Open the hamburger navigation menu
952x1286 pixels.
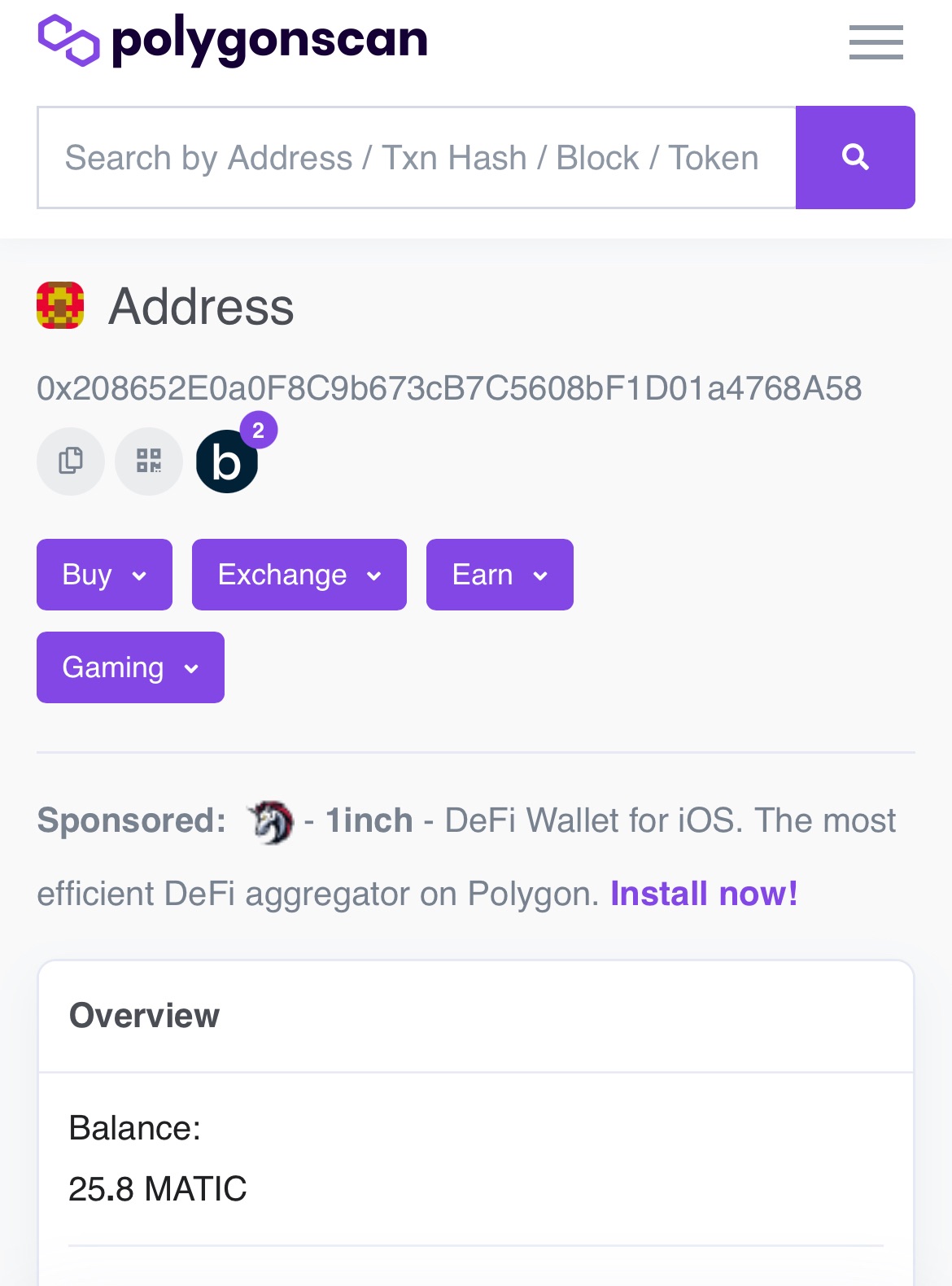click(876, 42)
